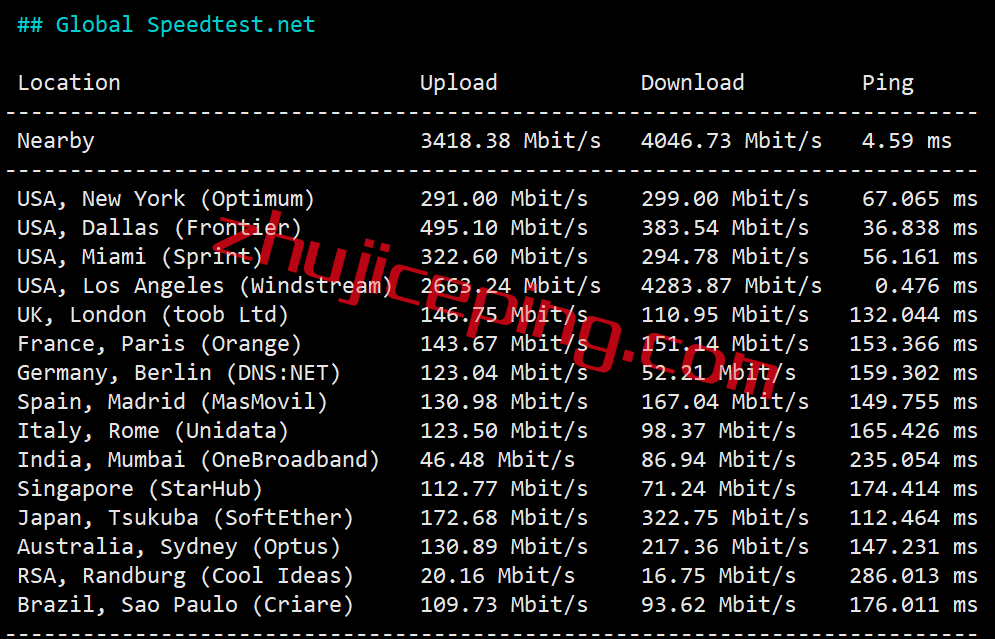Select Dallas upload 495.10 Mbit/s
The image size is (995, 639).
(504, 228)
